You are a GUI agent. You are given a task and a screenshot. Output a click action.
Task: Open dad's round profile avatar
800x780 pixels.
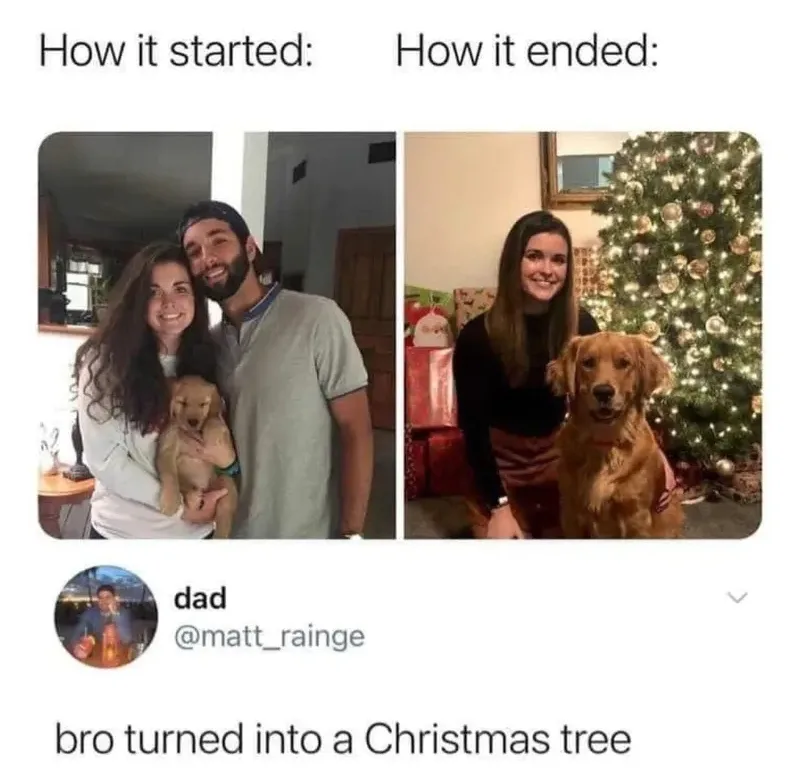click(106, 617)
